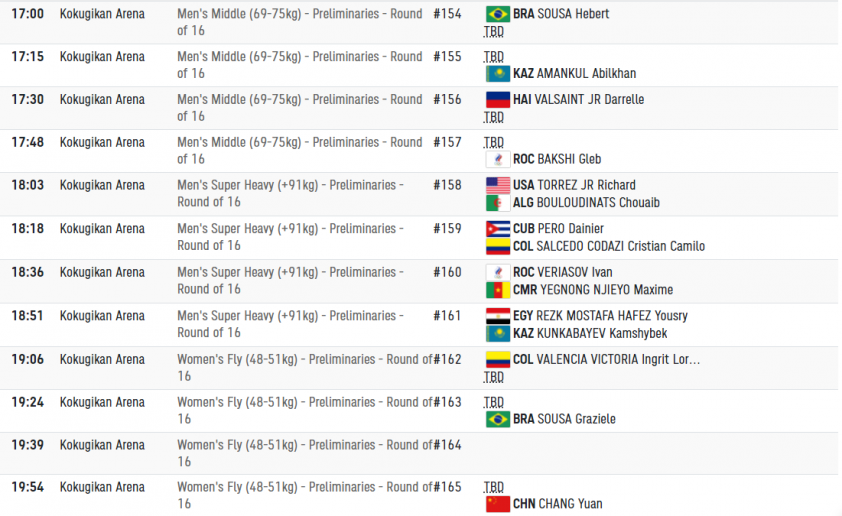842x516 pixels.
Task: Open athlete link KUNKABAYEV Kamshybek
Action: (602, 333)
